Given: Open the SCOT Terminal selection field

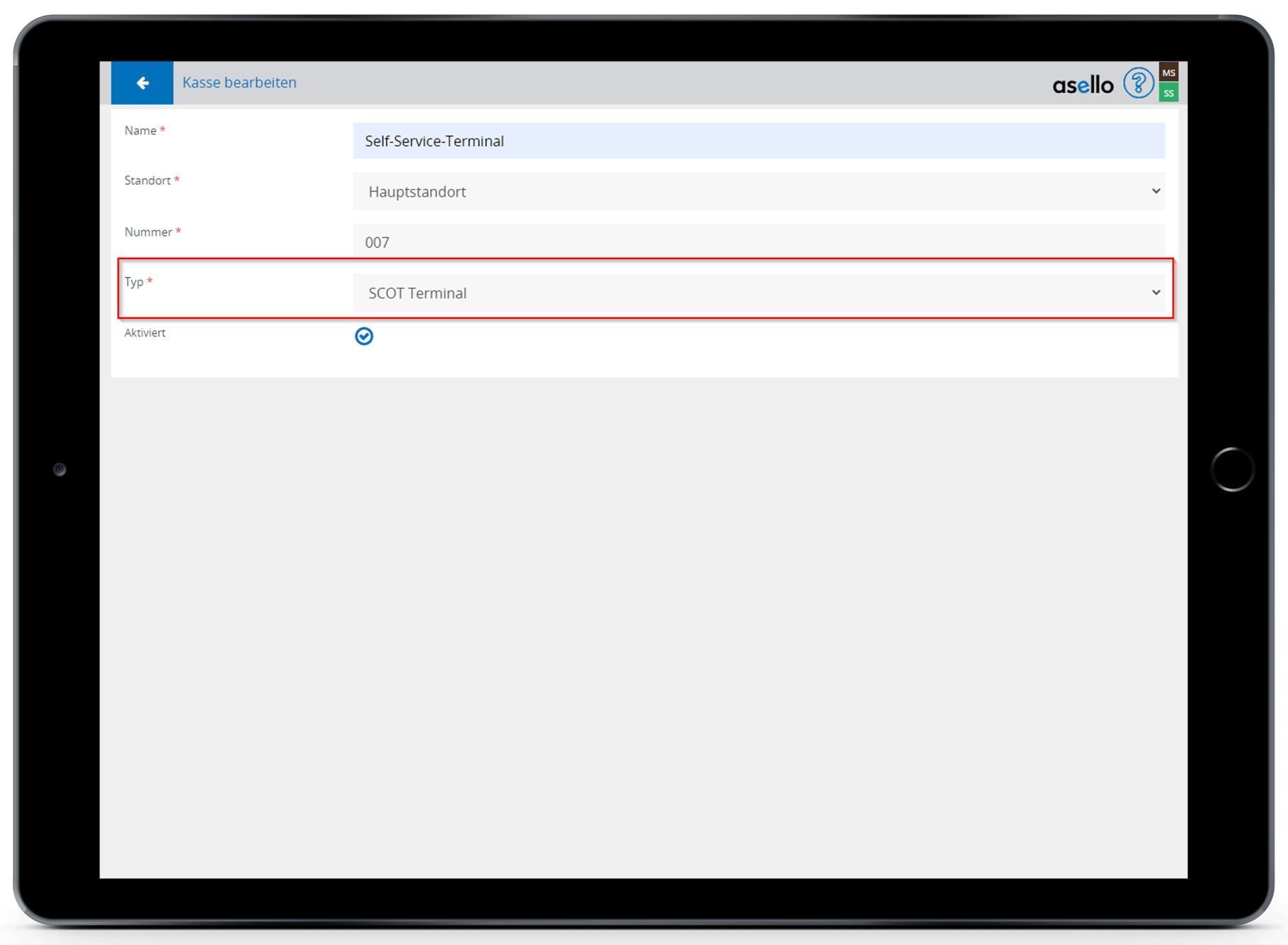Looking at the screenshot, I should tap(752, 293).
